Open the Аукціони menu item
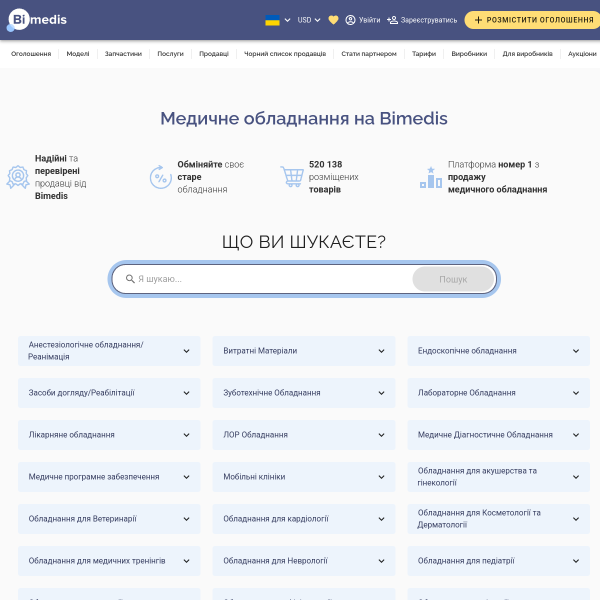This screenshot has width=600, height=600. (582, 54)
